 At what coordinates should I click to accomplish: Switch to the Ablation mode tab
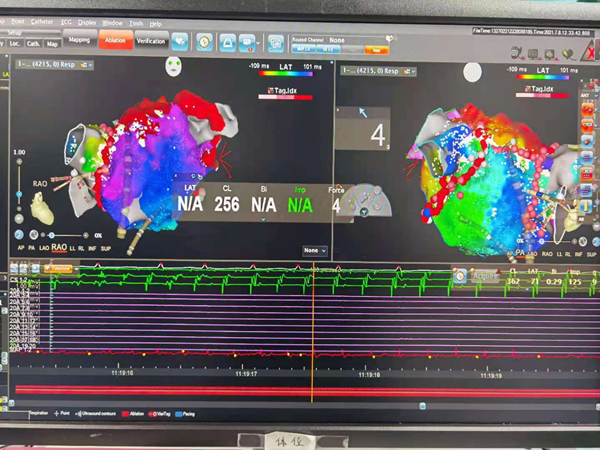click(114, 41)
